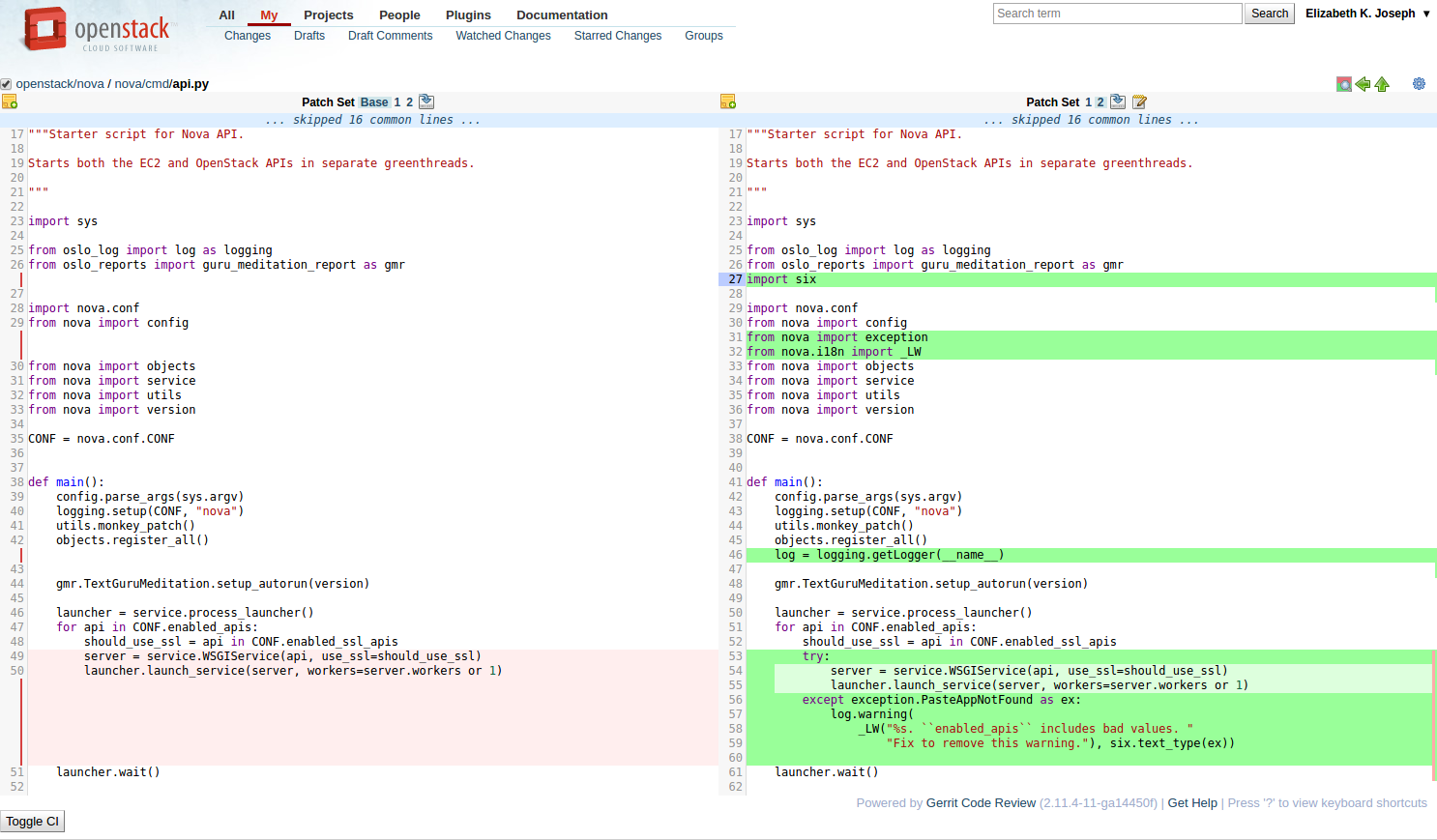This screenshot has width=1437, height=840.
Task: Open the Projects menu
Action: click(328, 14)
